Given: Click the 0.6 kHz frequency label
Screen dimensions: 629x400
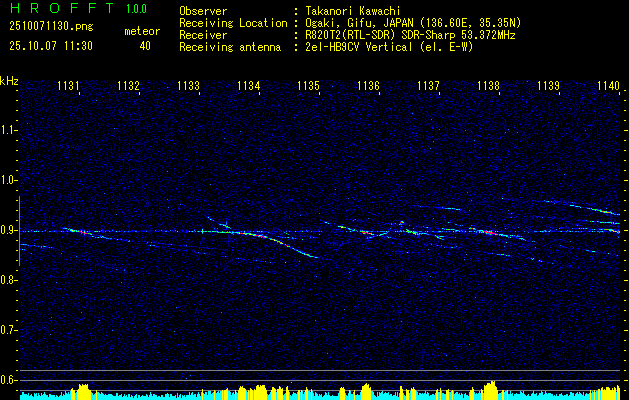Looking at the screenshot, I should pos(9,380).
